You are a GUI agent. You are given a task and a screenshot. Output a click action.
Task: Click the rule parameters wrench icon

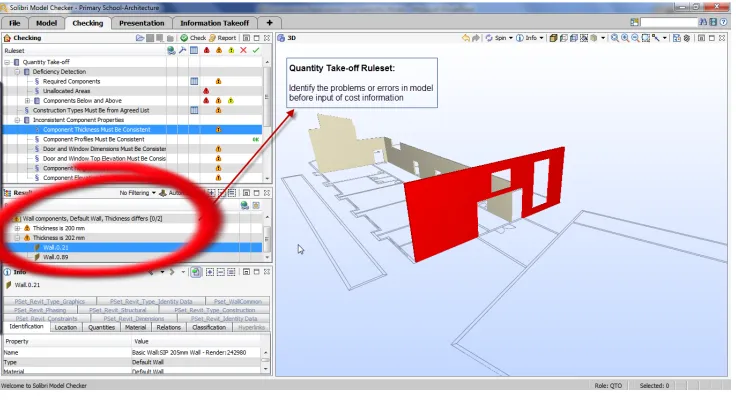click(x=183, y=50)
